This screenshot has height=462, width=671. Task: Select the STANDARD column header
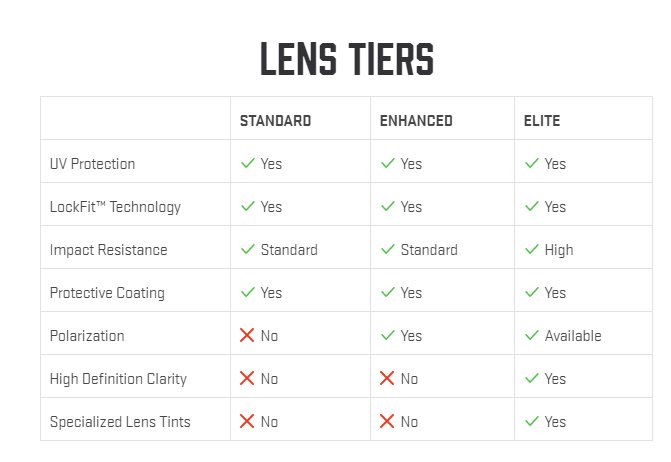point(275,121)
